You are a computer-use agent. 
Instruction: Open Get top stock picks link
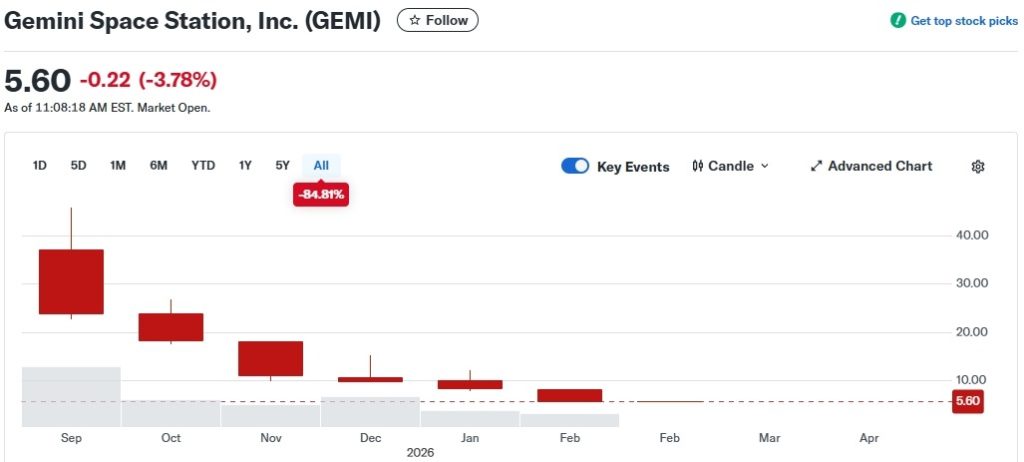(963, 21)
